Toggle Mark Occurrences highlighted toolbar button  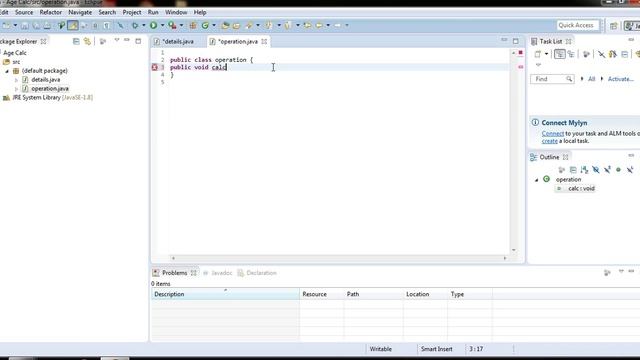tap(73, 25)
